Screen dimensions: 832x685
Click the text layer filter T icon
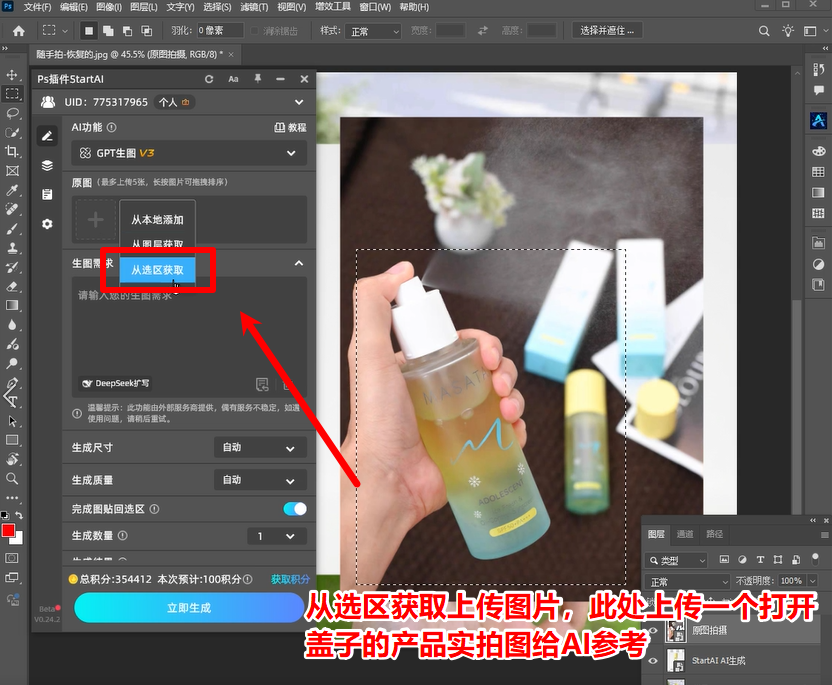point(760,560)
